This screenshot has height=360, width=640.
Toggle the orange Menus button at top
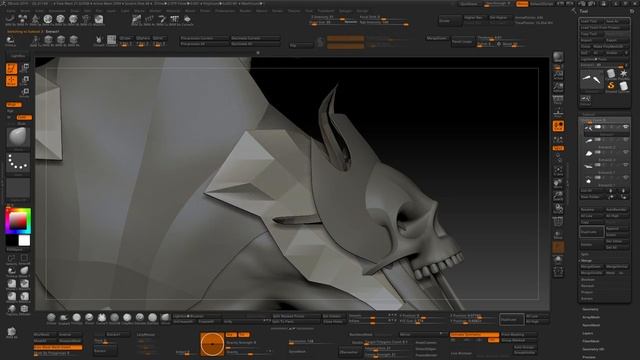coord(522,4)
